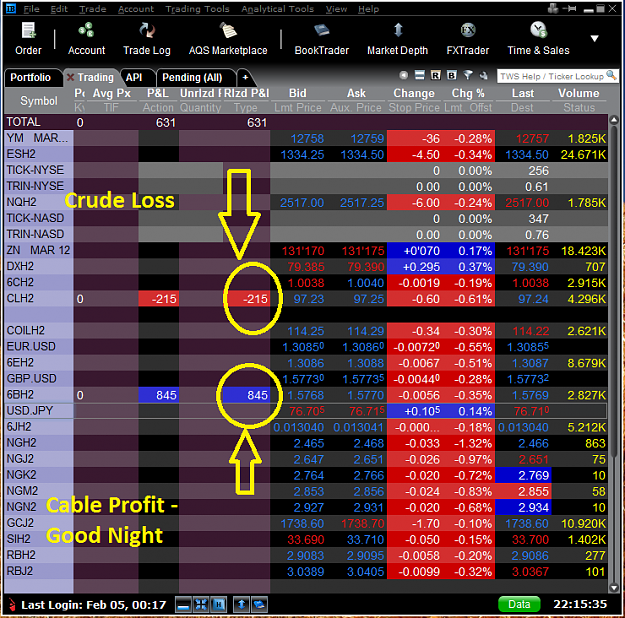Select the ESH2 symbol cell

39,154
